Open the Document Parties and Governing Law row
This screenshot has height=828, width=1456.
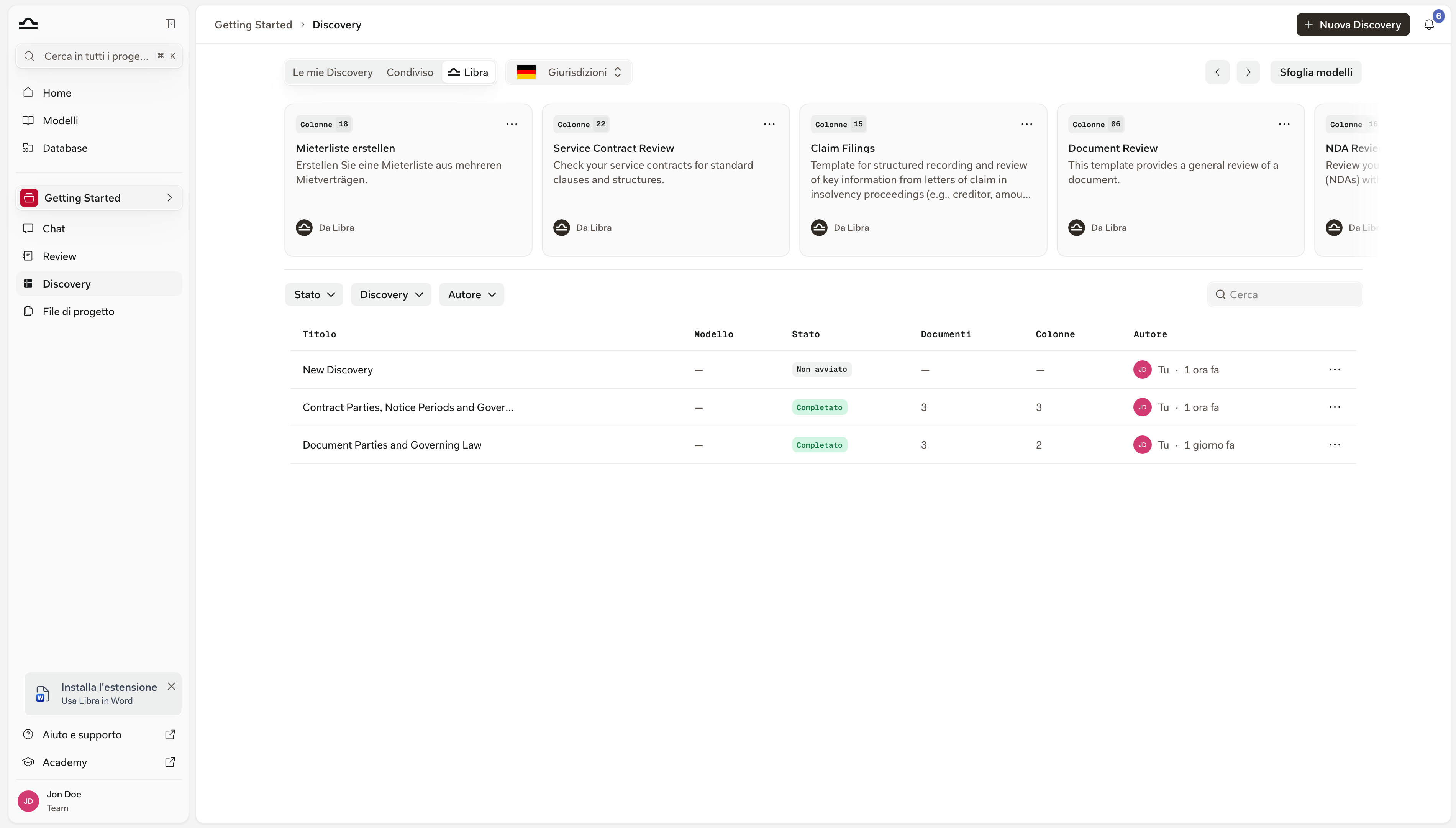pyautogui.click(x=823, y=445)
